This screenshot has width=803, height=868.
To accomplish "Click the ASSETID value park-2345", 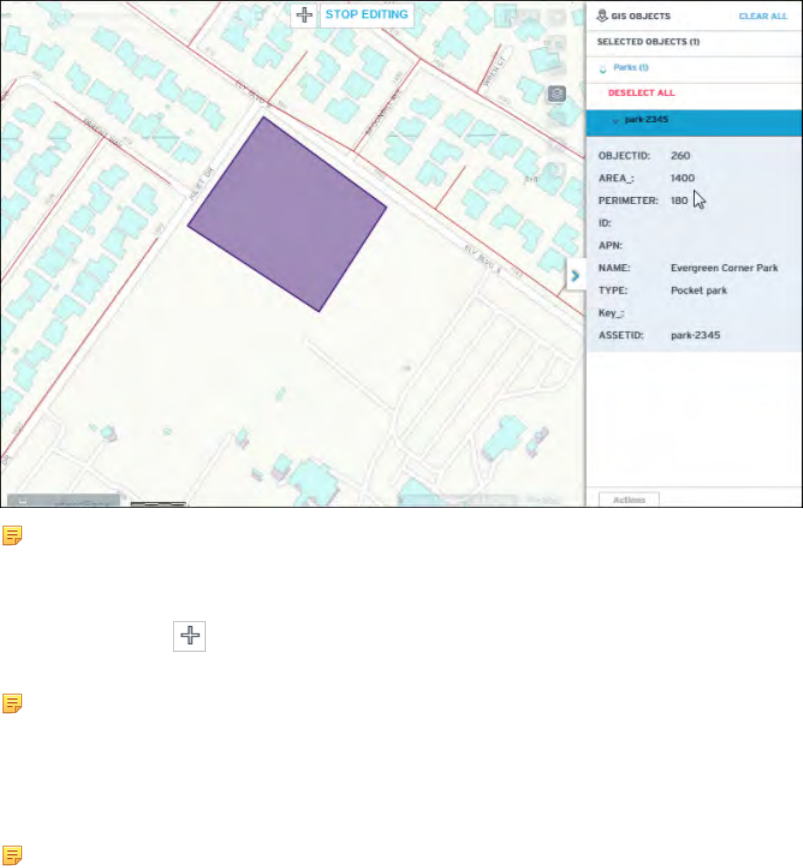I will [x=695, y=335].
